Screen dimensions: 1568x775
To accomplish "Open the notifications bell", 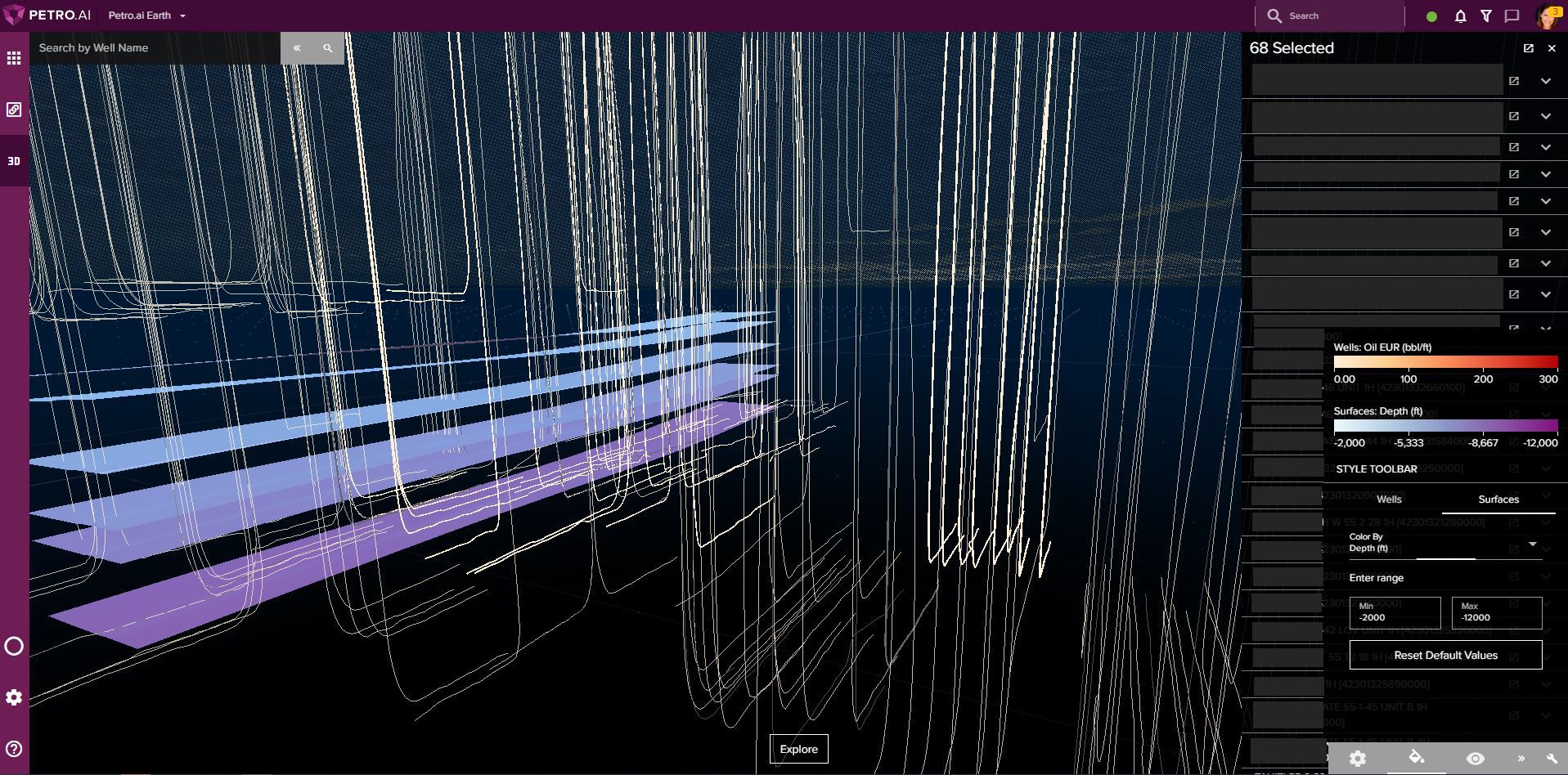I will tap(1460, 16).
